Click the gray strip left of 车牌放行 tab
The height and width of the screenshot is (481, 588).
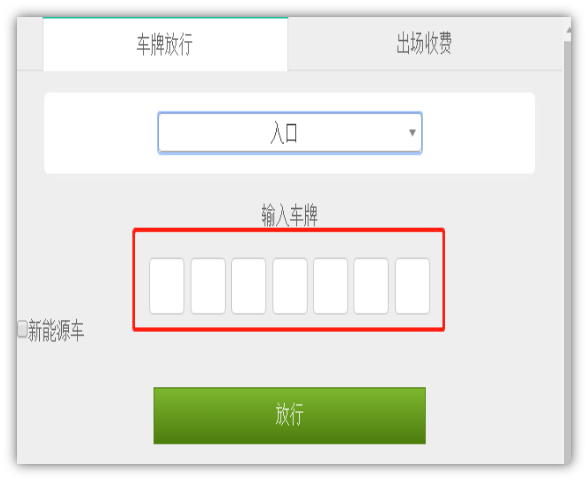pyautogui.click(x=30, y=44)
